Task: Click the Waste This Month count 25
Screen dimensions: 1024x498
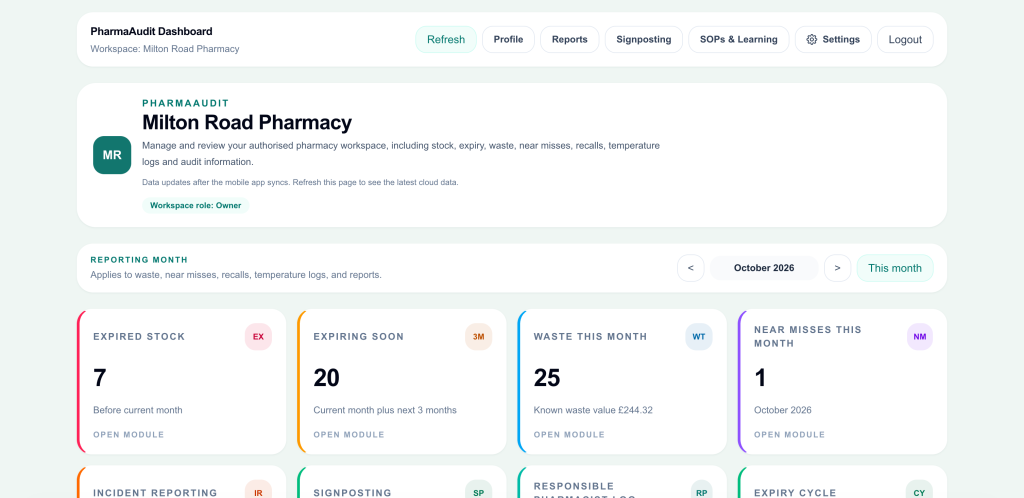Action: (547, 378)
